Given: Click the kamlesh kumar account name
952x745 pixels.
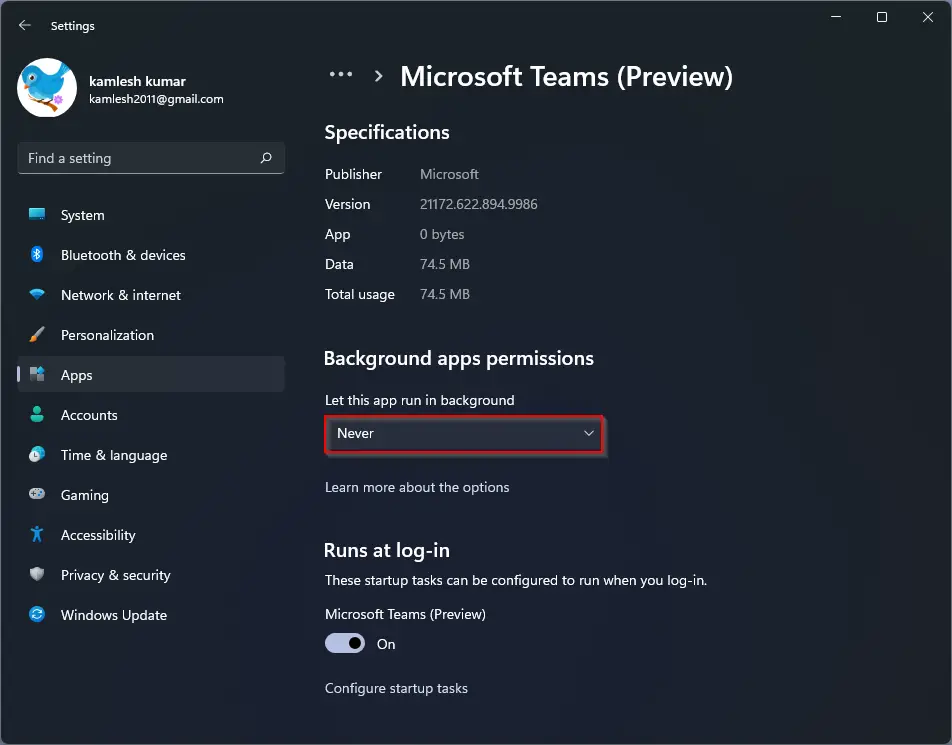Looking at the screenshot, I should pyautogui.click(x=137, y=81).
